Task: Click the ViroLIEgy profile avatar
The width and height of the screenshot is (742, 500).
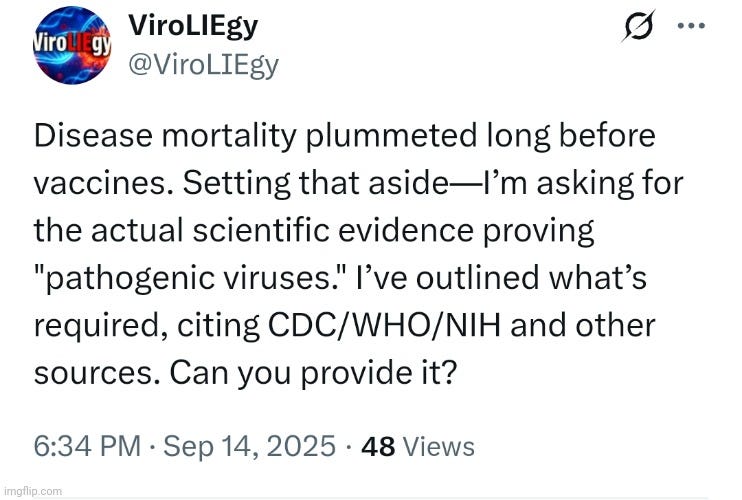Action: pos(71,46)
